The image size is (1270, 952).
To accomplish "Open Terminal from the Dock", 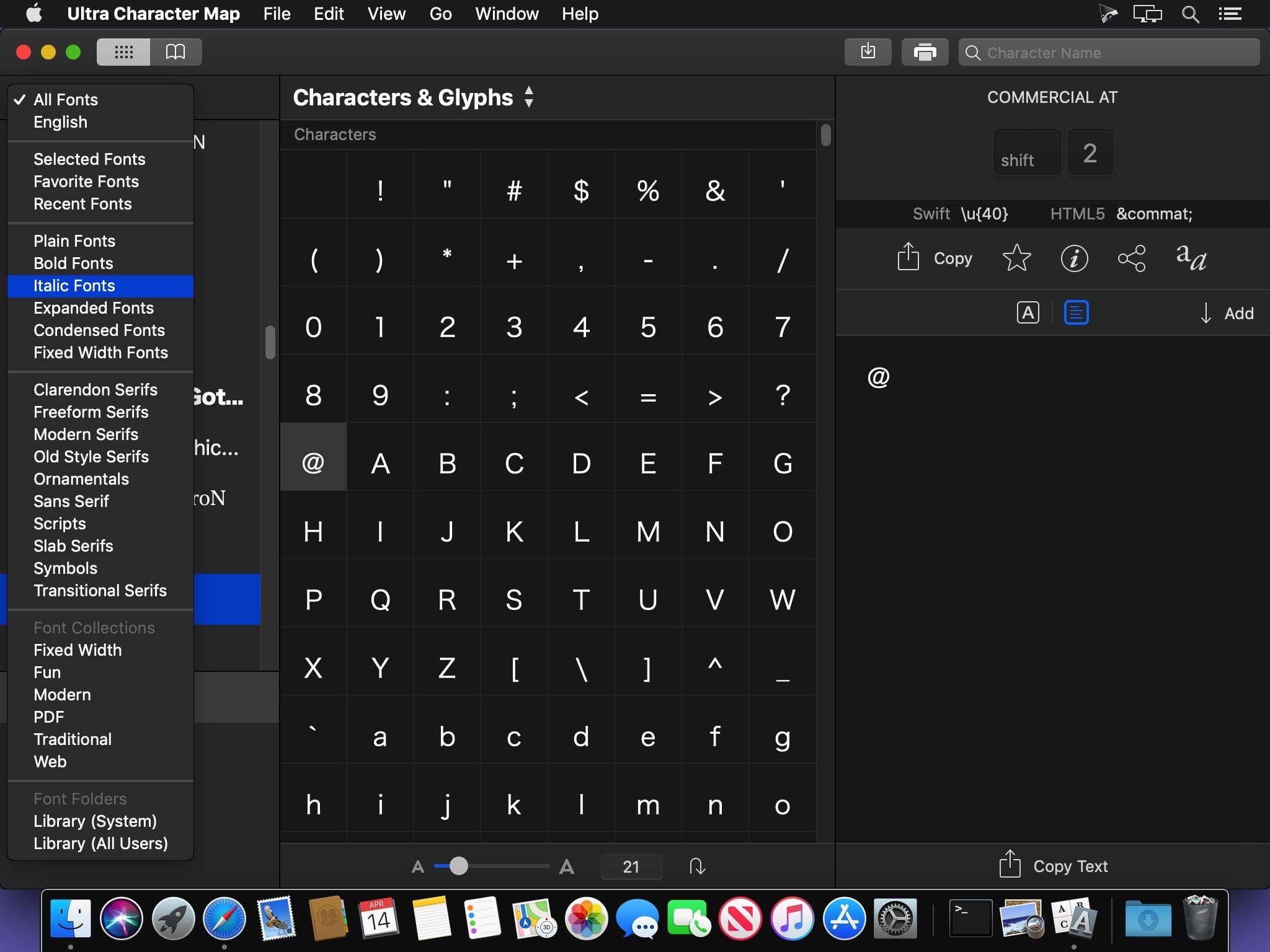I will [x=970, y=918].
